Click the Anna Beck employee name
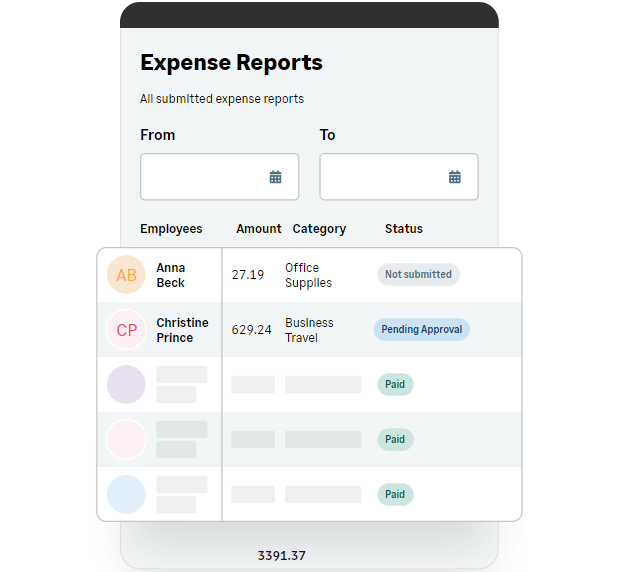Viewport: 619px width, 572px height. click(x=171, y=275)
